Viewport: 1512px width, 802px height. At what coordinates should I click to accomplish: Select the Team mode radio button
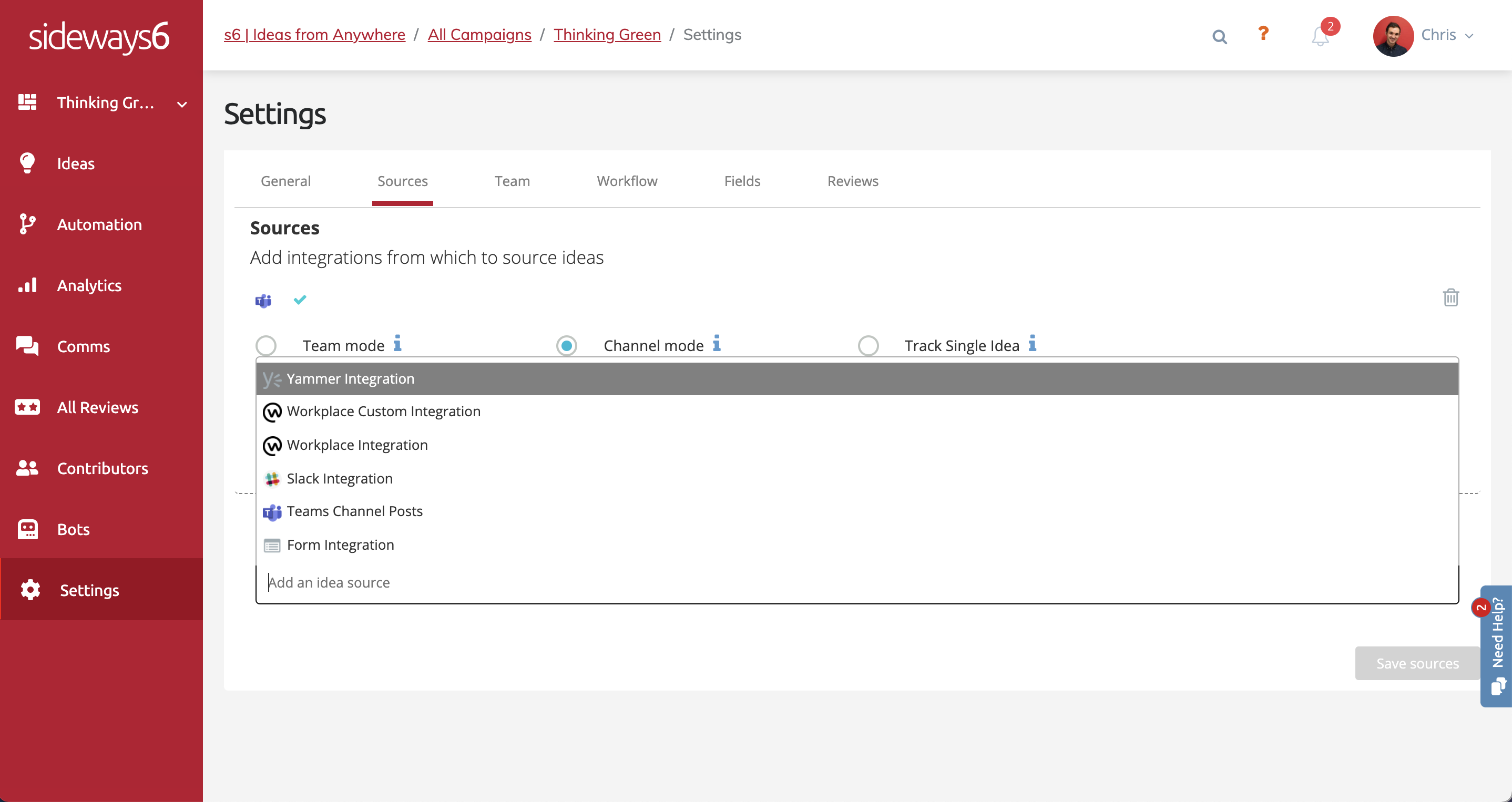266,346
